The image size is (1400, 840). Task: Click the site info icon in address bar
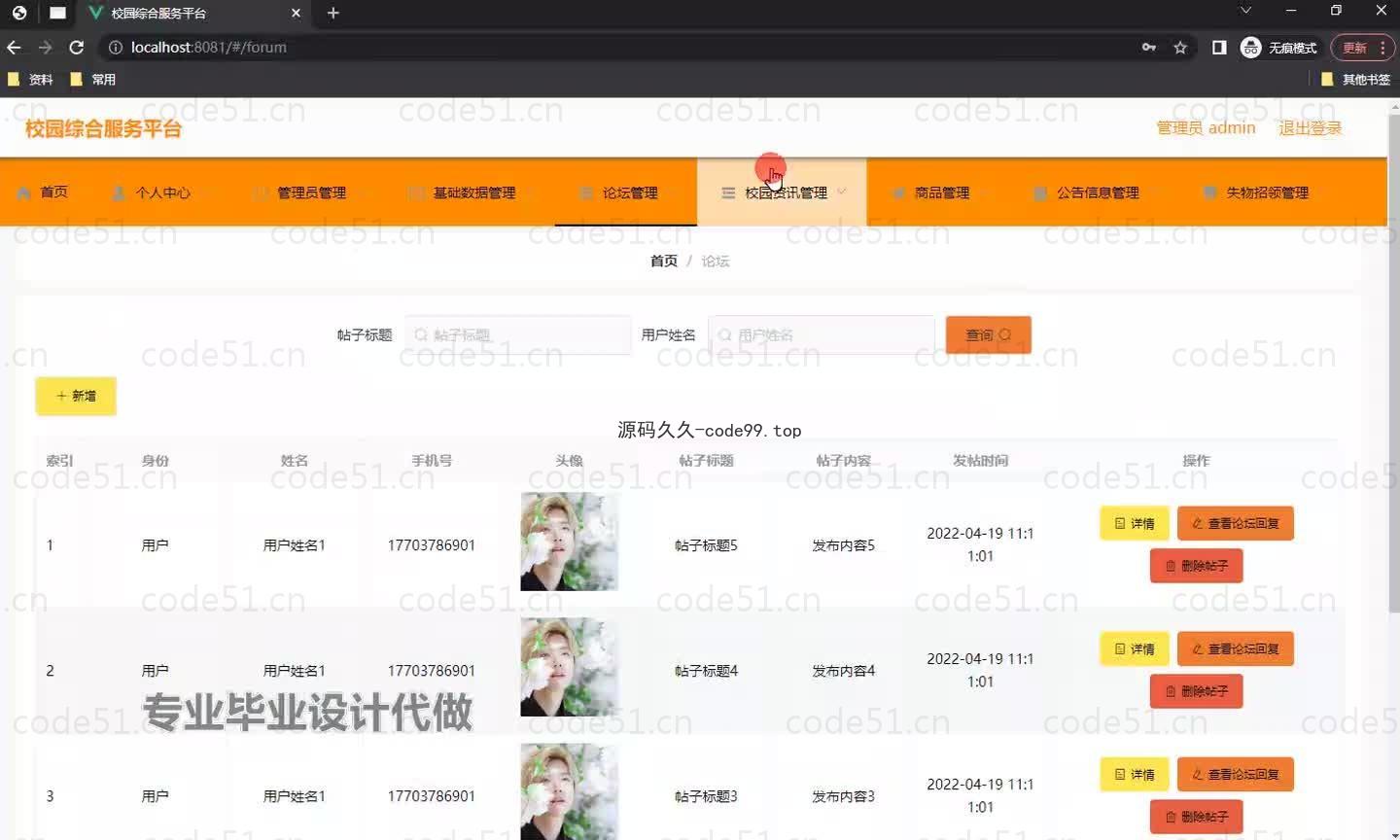[115, 47]
